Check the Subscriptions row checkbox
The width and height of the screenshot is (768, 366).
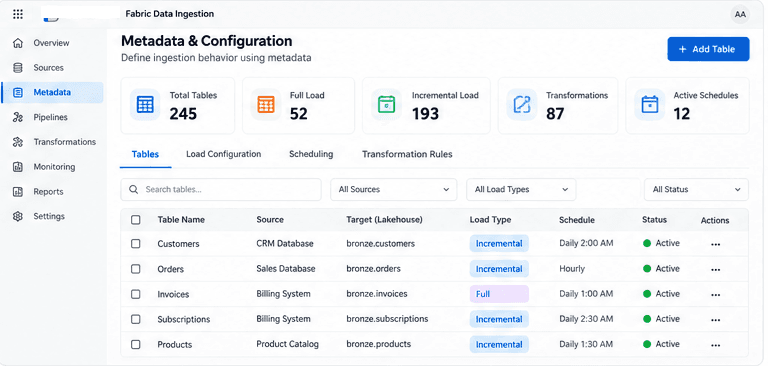click(136, 319)
